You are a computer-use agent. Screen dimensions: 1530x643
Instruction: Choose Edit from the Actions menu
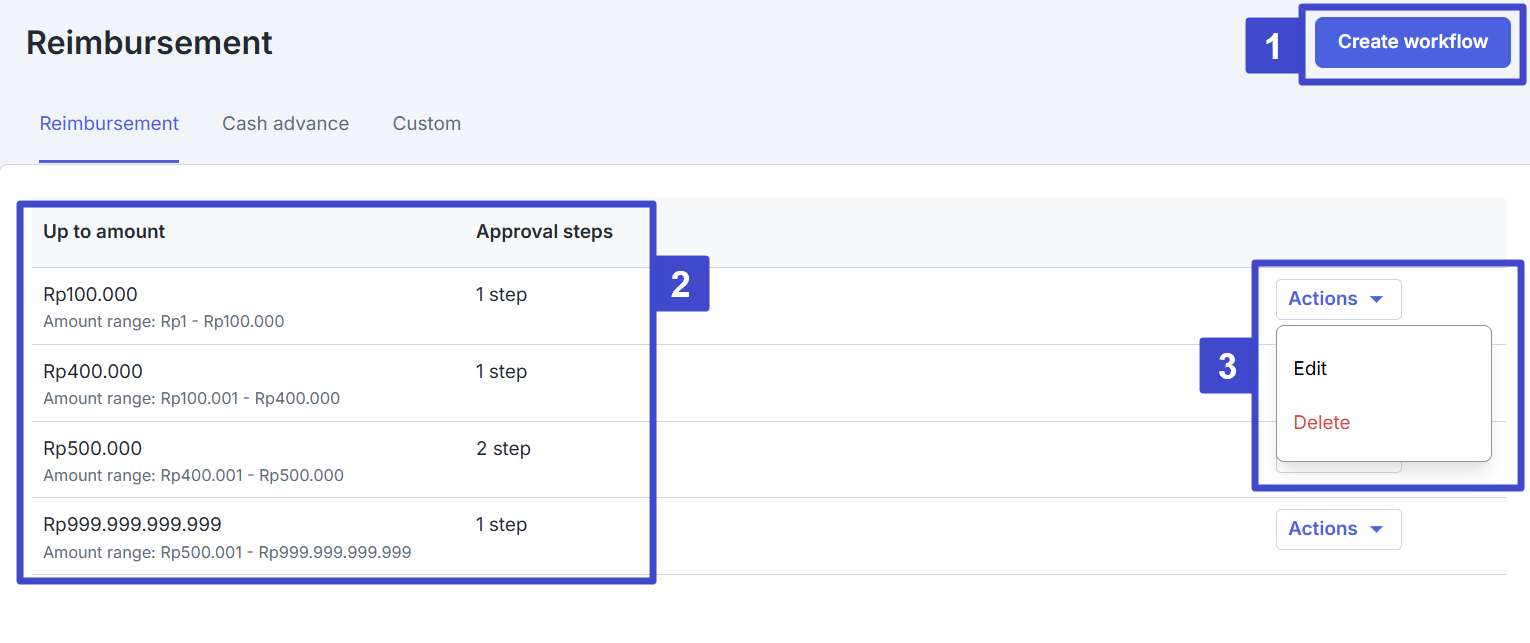click(1310, 368)
